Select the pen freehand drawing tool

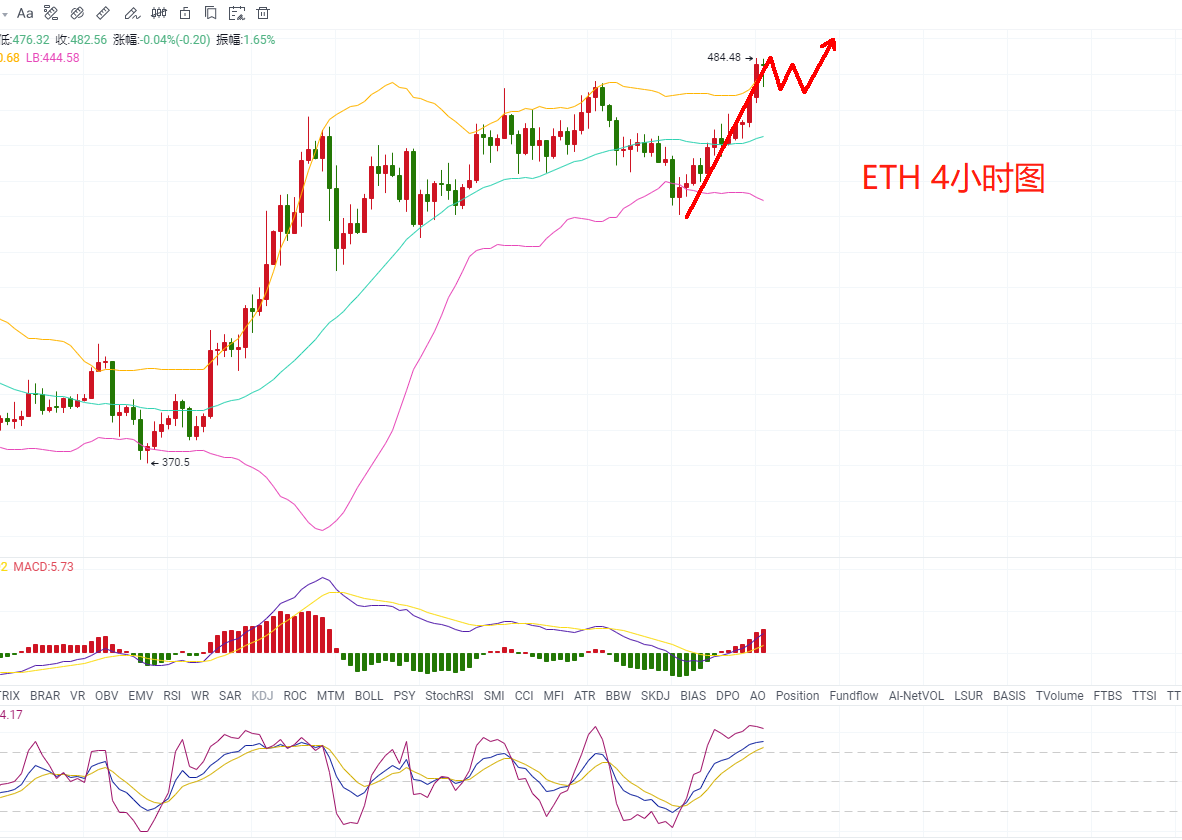(x=131, y=13)
